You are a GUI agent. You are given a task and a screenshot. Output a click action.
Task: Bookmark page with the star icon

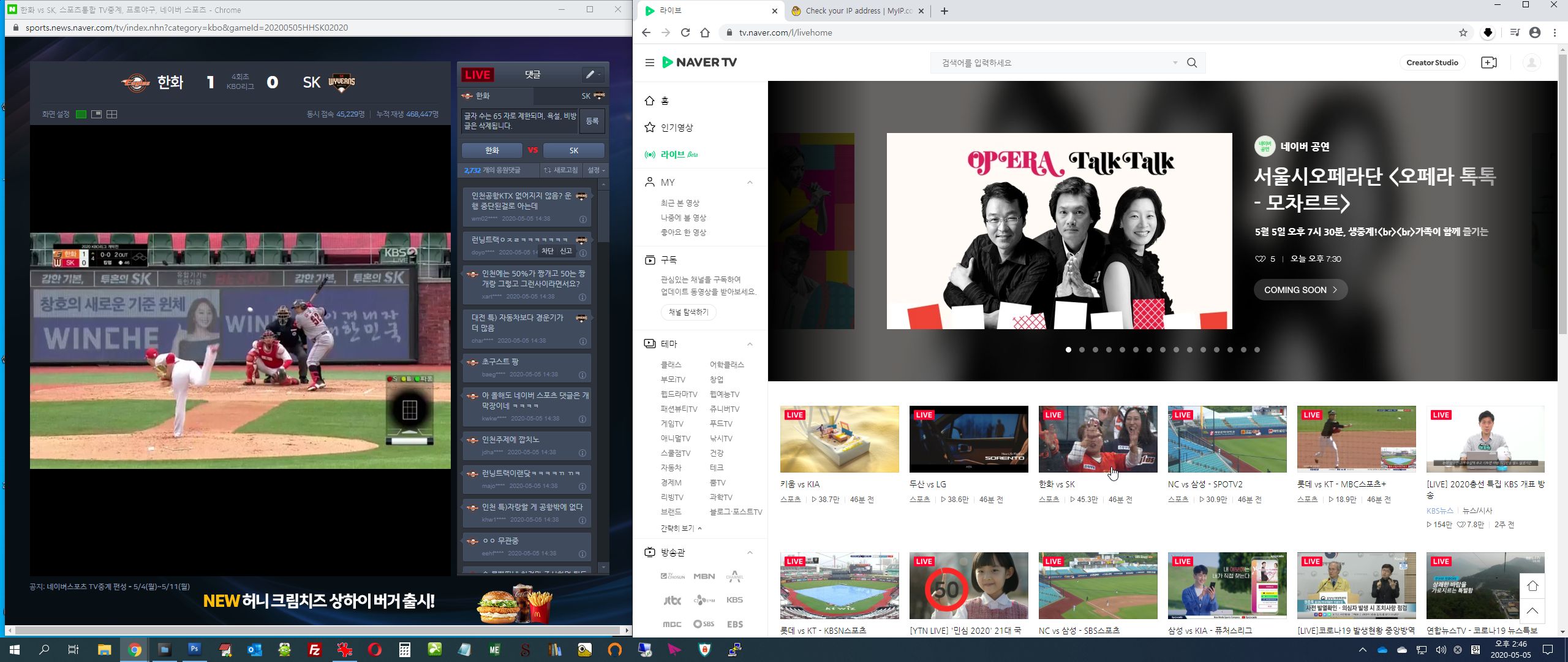1463,32
